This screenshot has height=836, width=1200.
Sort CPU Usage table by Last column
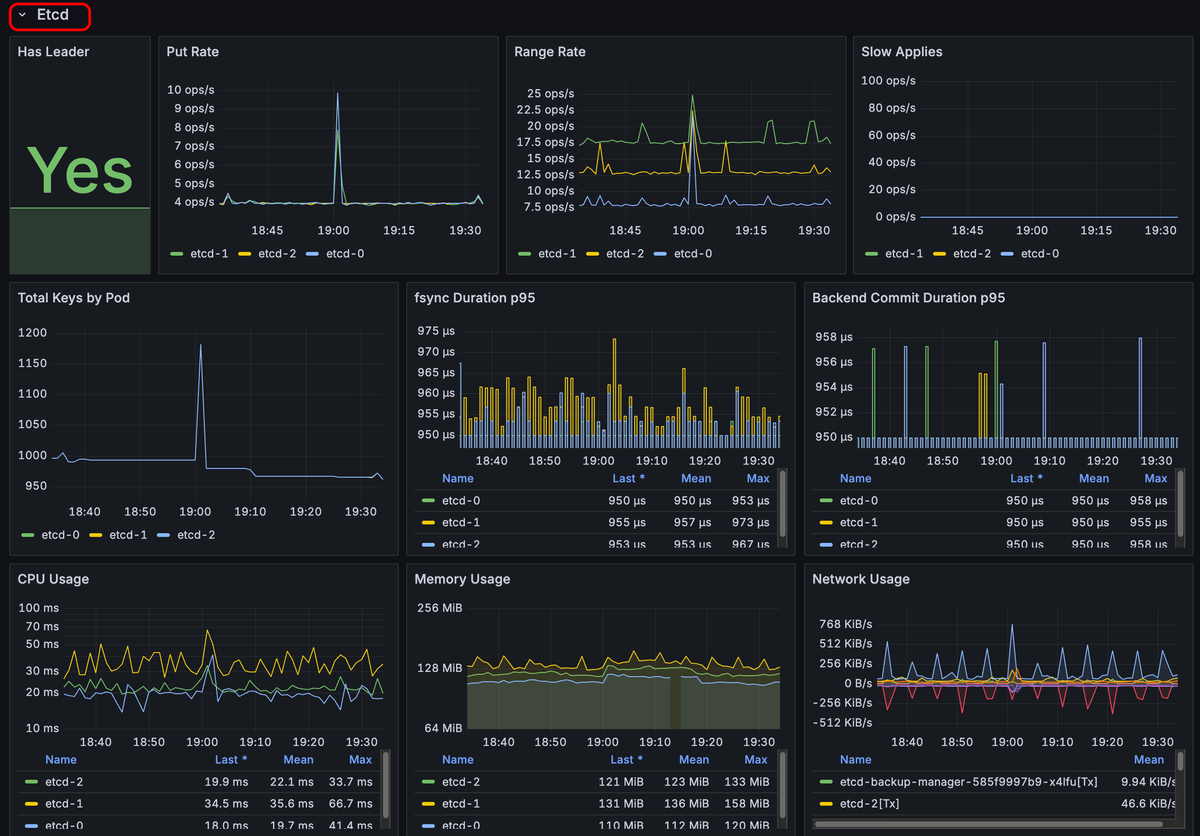[230, 760]
